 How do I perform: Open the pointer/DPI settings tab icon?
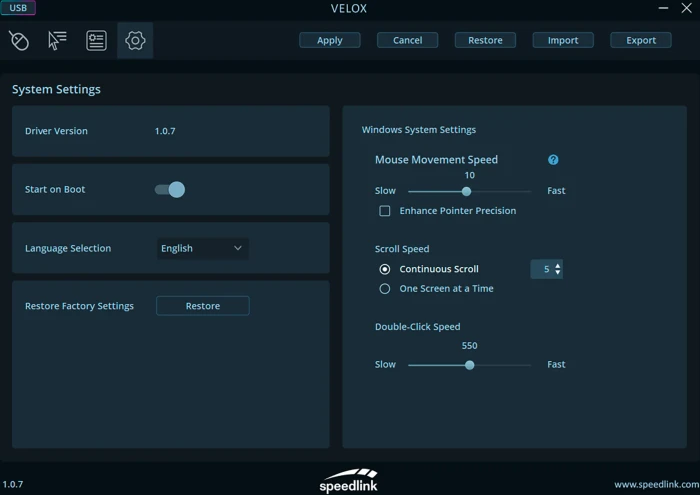coord(57,41)
